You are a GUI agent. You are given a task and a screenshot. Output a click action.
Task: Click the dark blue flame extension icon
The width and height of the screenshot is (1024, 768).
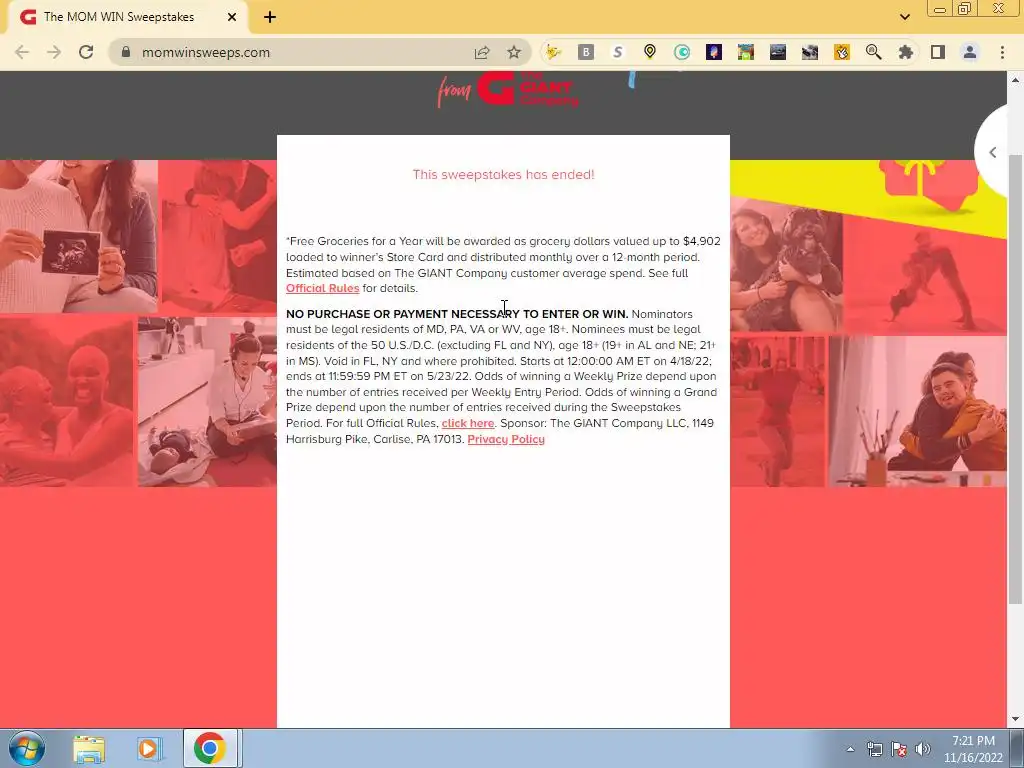click(714, 52)
